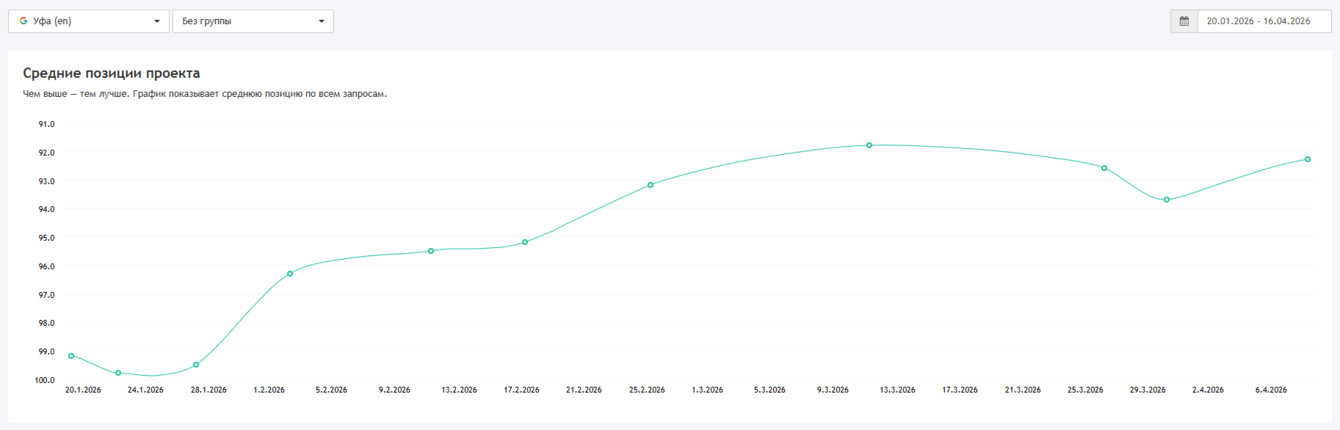Click the data point above 28.1.2026 label
Screen dimensions: 1340x430
pyautogui.click(x=196, y=365)
